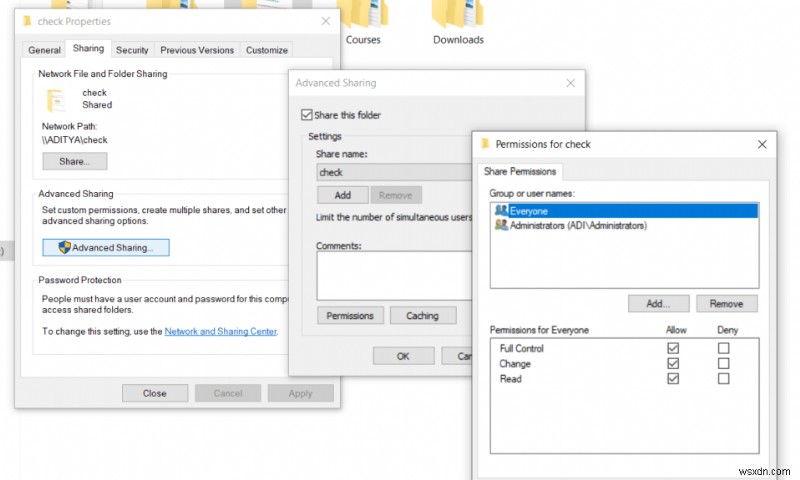Toggle the Share this folder checkbox
This screenshot has width=800, height=480.
[x=307, y=115]
